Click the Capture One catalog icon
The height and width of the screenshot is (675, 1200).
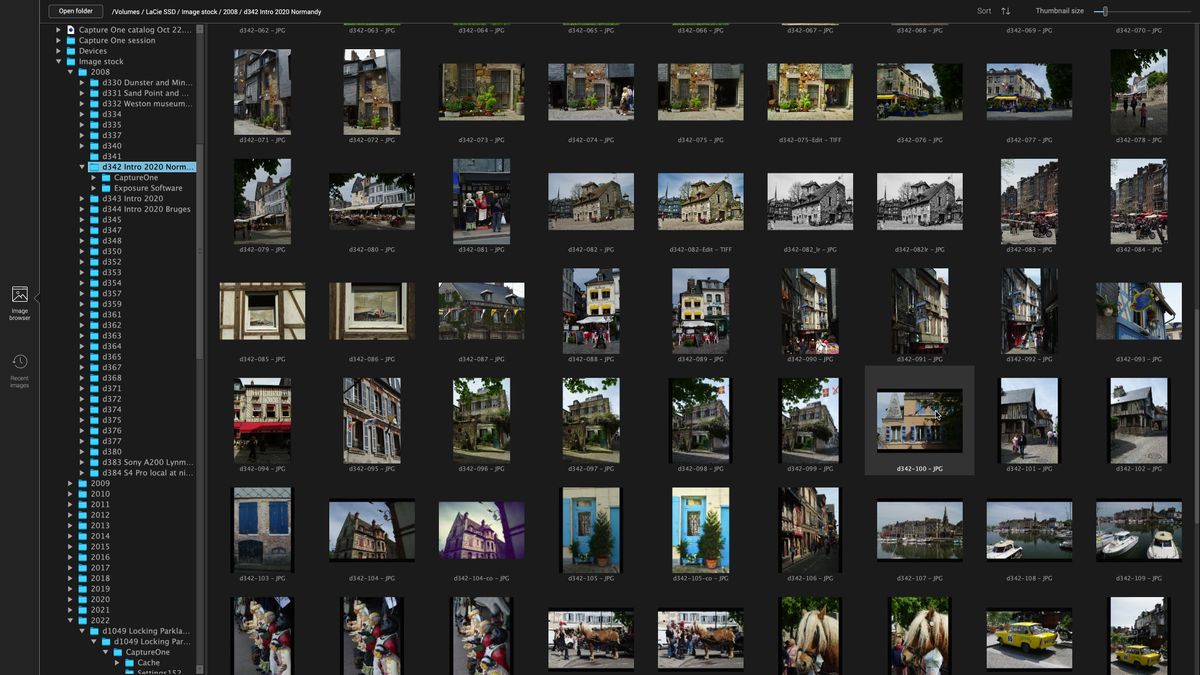click(x=71, y=30)
